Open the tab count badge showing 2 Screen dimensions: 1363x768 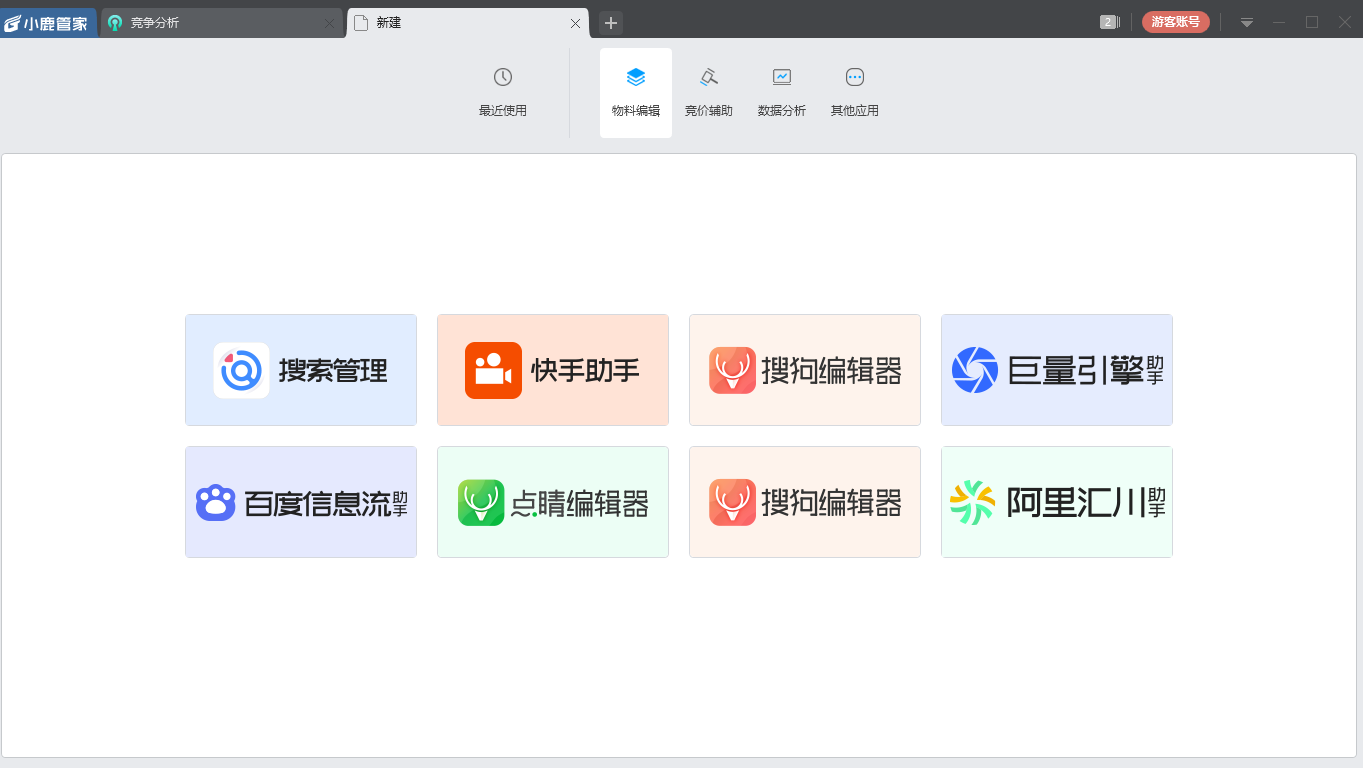click(1109, 22)
